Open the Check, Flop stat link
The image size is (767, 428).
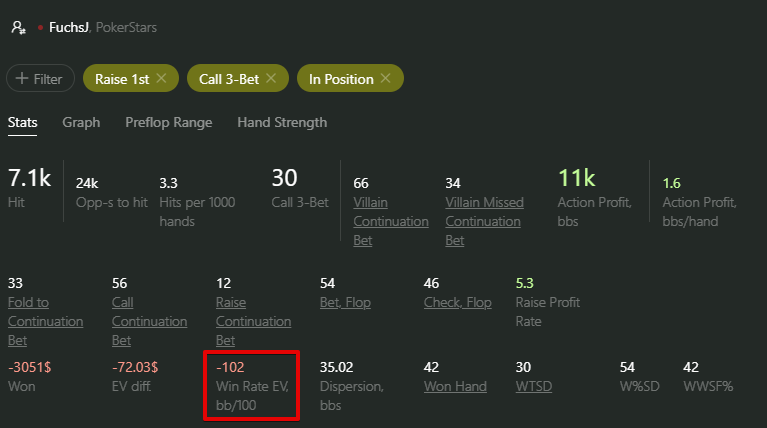click(458, 302)
